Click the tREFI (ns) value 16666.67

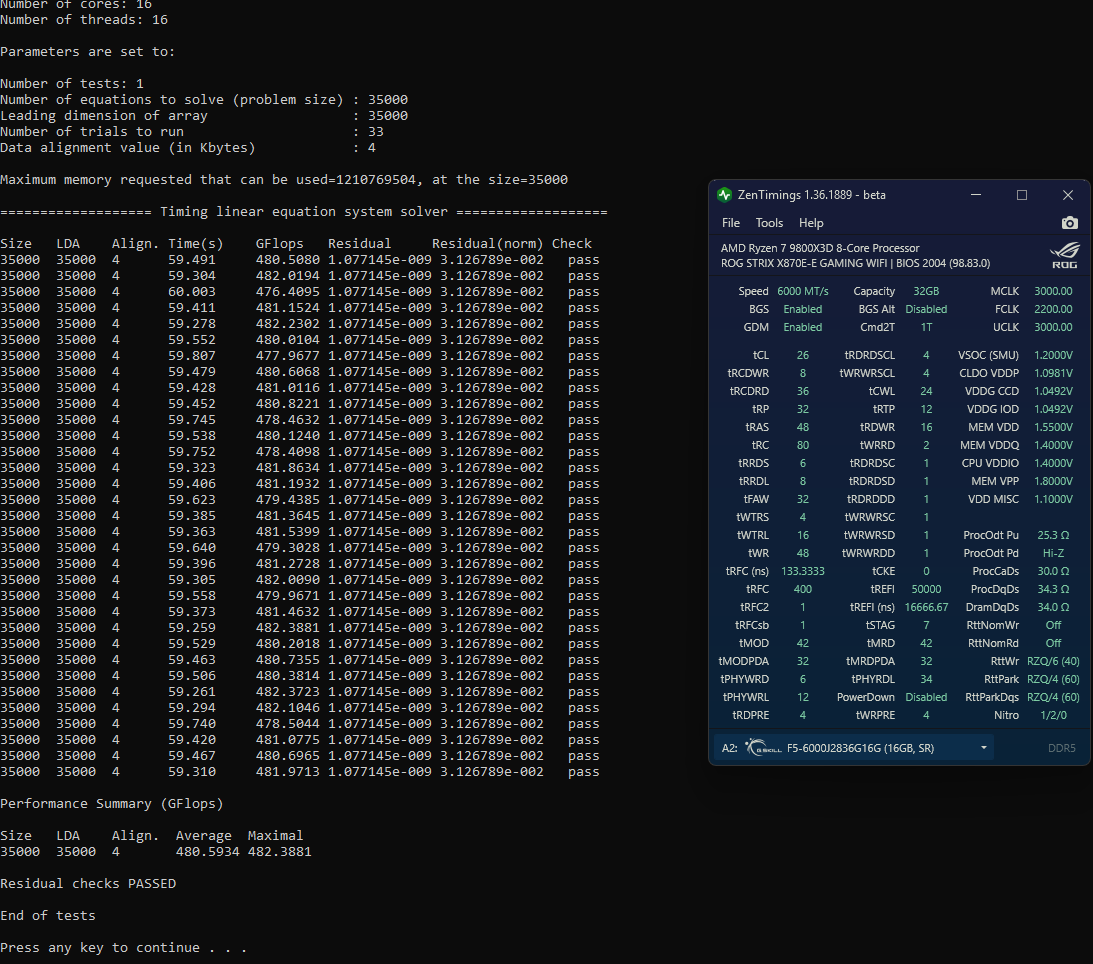[926, 608]
